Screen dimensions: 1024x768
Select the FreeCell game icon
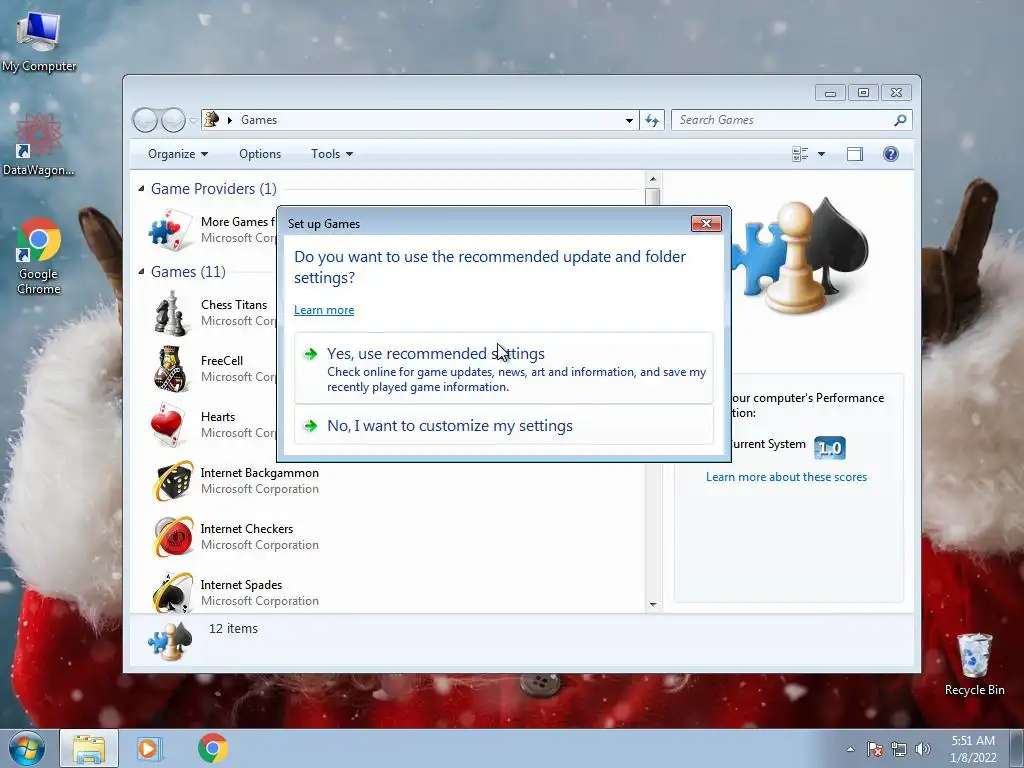[171, 369]
